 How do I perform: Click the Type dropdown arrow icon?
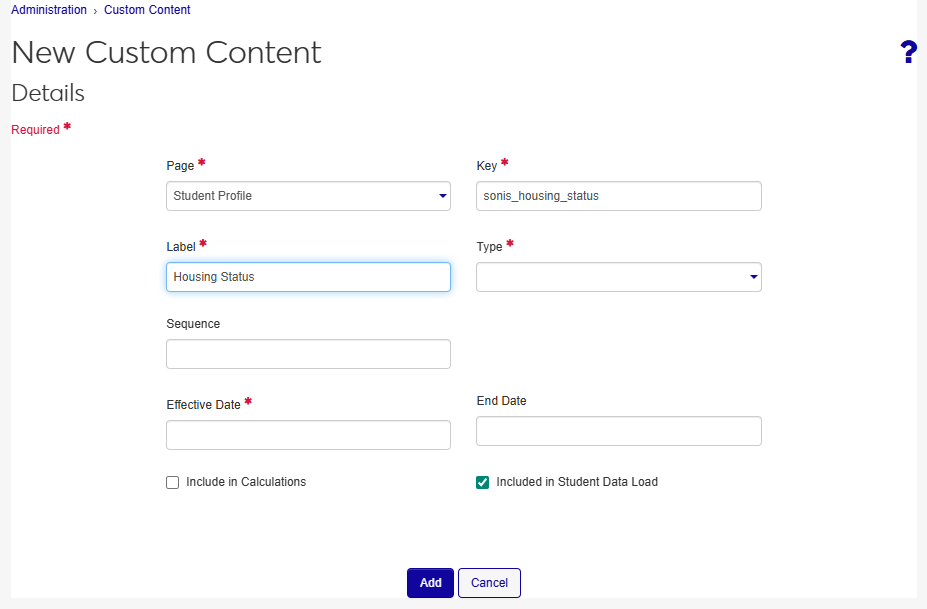(753, 277)
